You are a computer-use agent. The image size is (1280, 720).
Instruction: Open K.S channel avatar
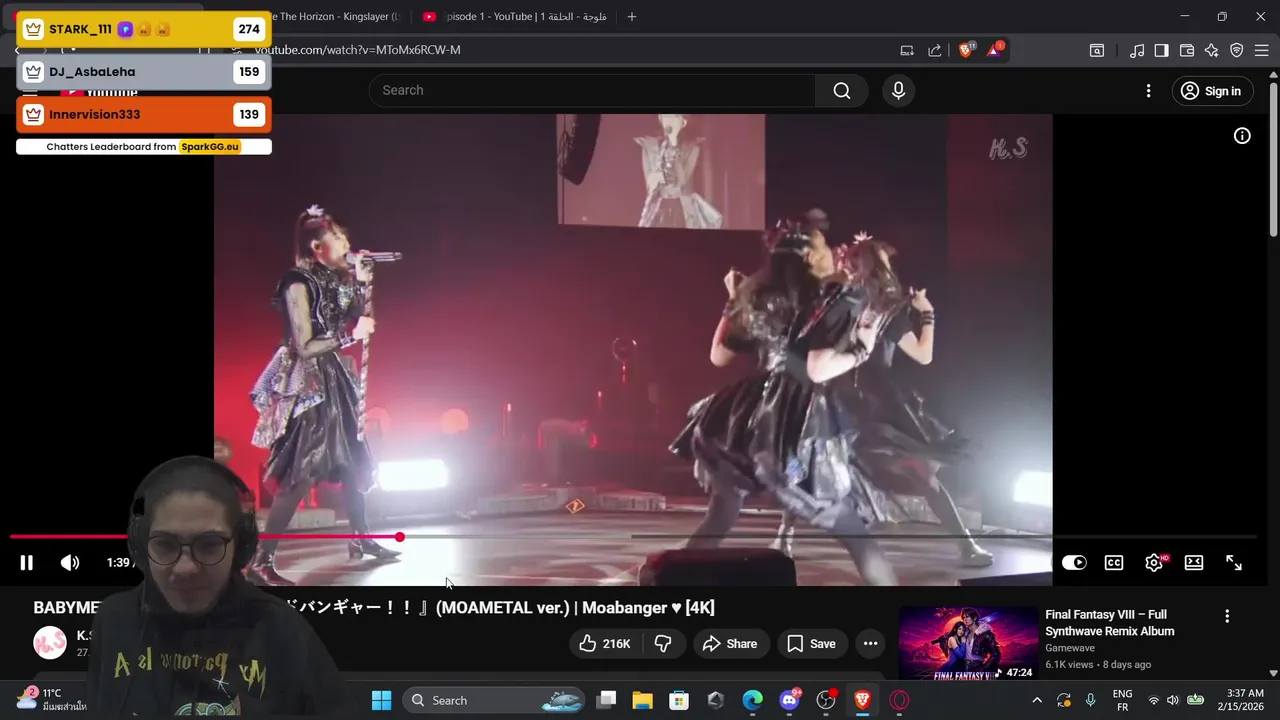50,643
